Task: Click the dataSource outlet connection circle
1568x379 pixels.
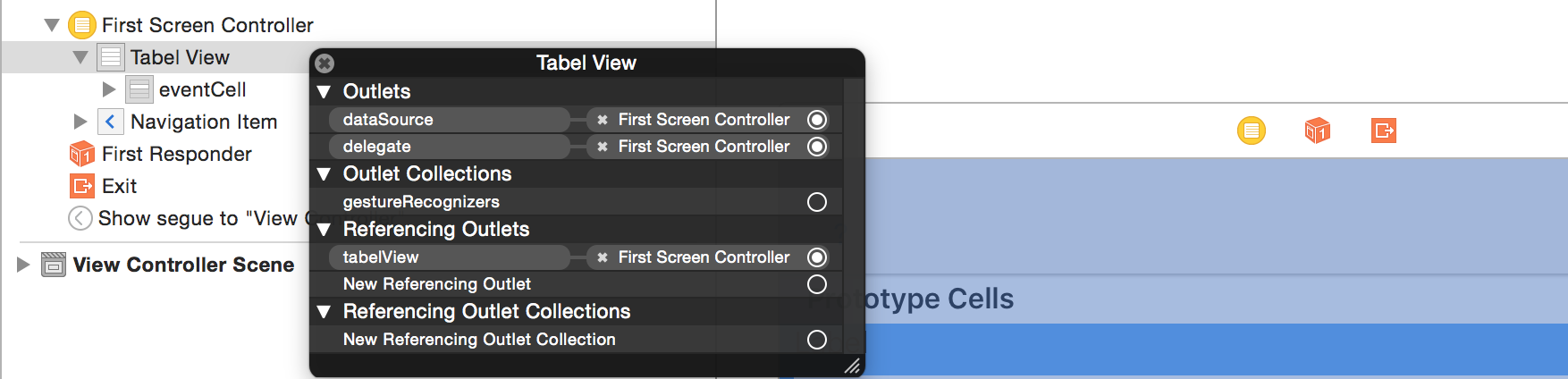Action: coord(816,120)
